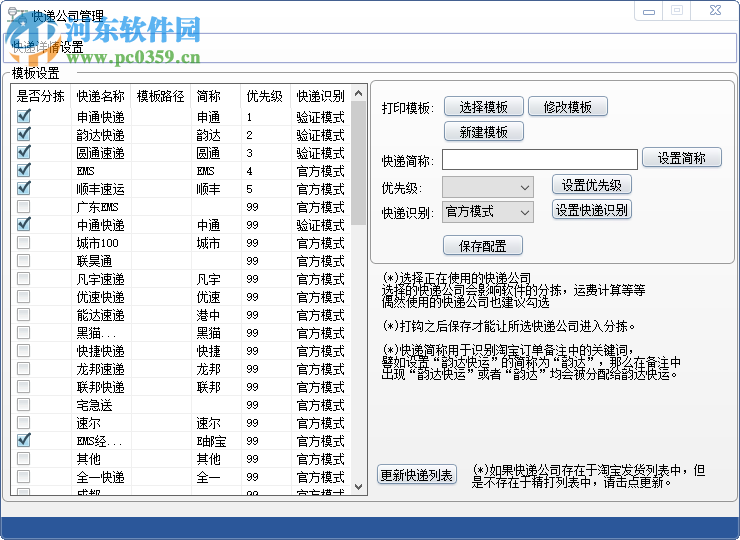Check the 优速快递 checkbox
Image resolution: width=740 pixels, height=540 pixels.
(24, 296)
